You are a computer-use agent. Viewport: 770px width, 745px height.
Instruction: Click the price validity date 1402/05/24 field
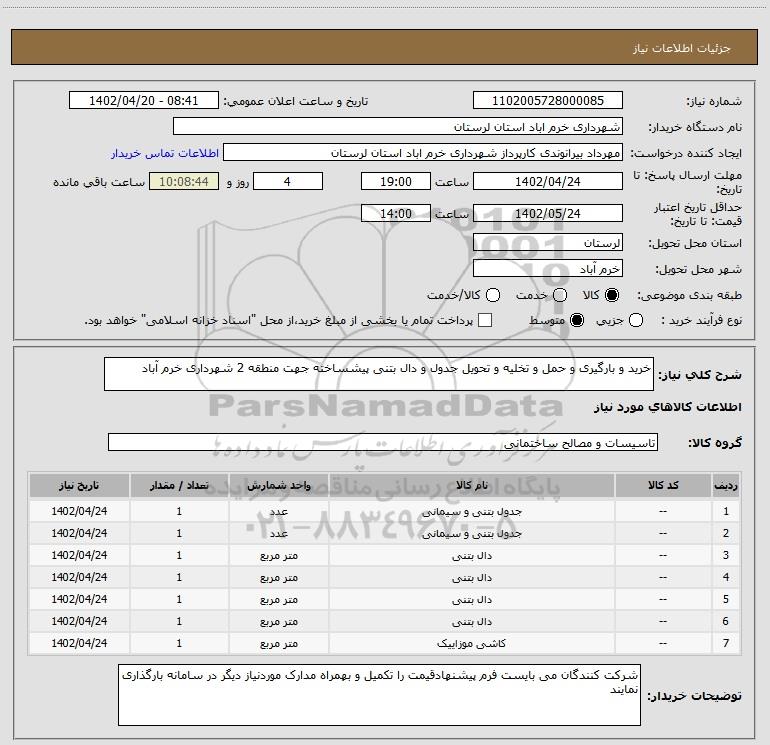[548, 213]
